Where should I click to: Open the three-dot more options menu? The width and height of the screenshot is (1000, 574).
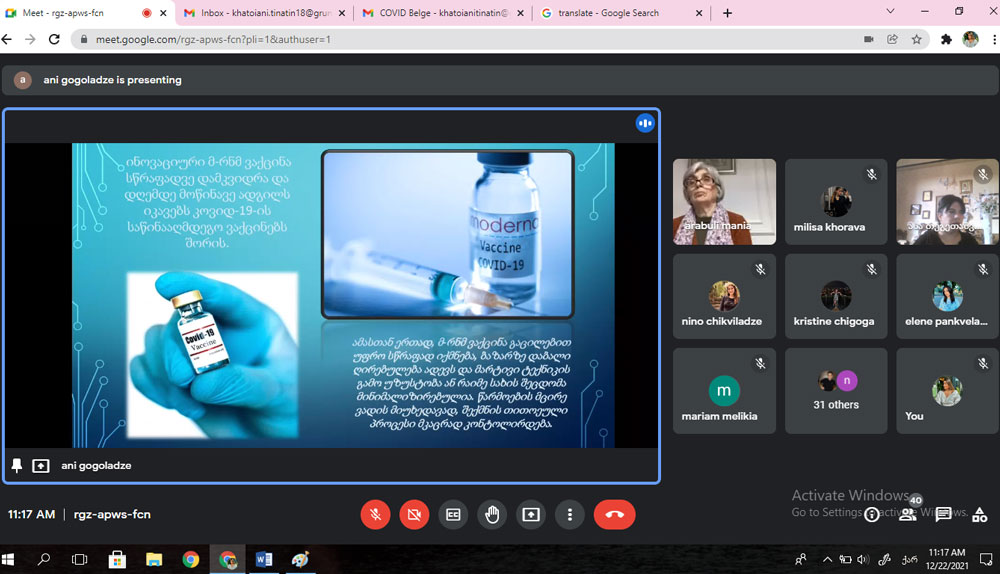(569, 514)
